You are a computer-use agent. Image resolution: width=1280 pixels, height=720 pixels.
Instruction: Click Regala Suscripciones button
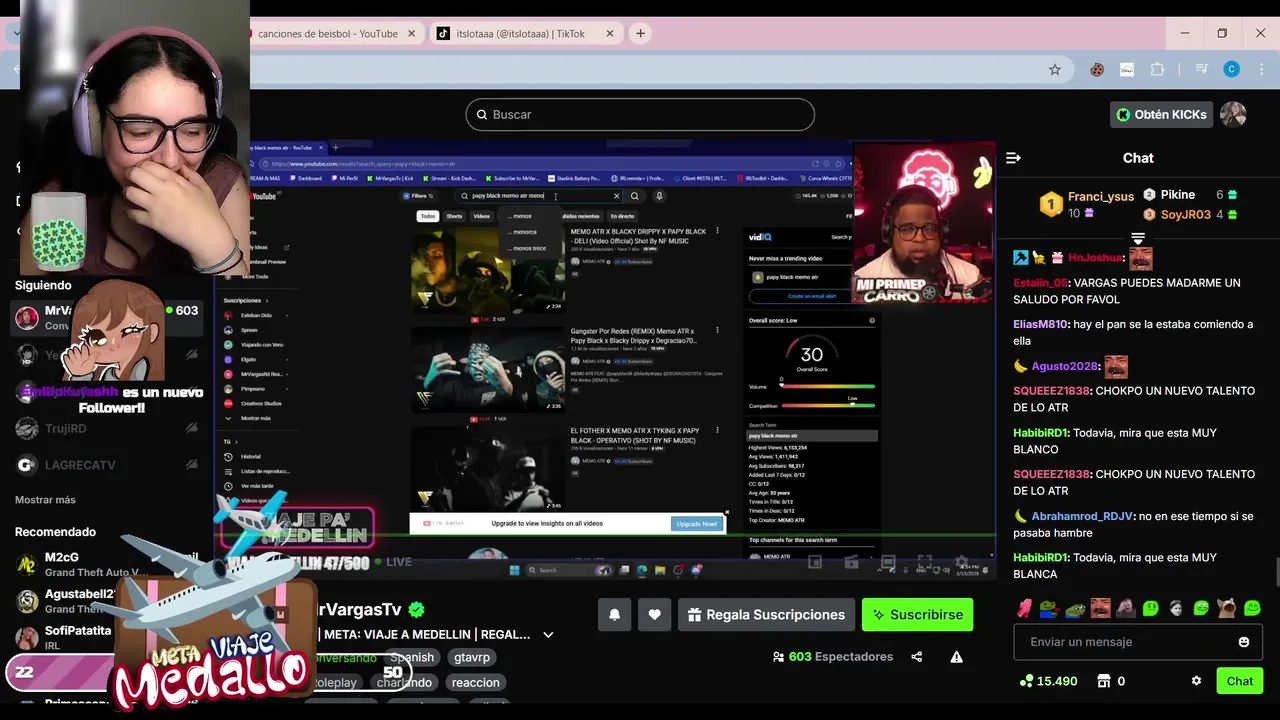pos(766,615)
